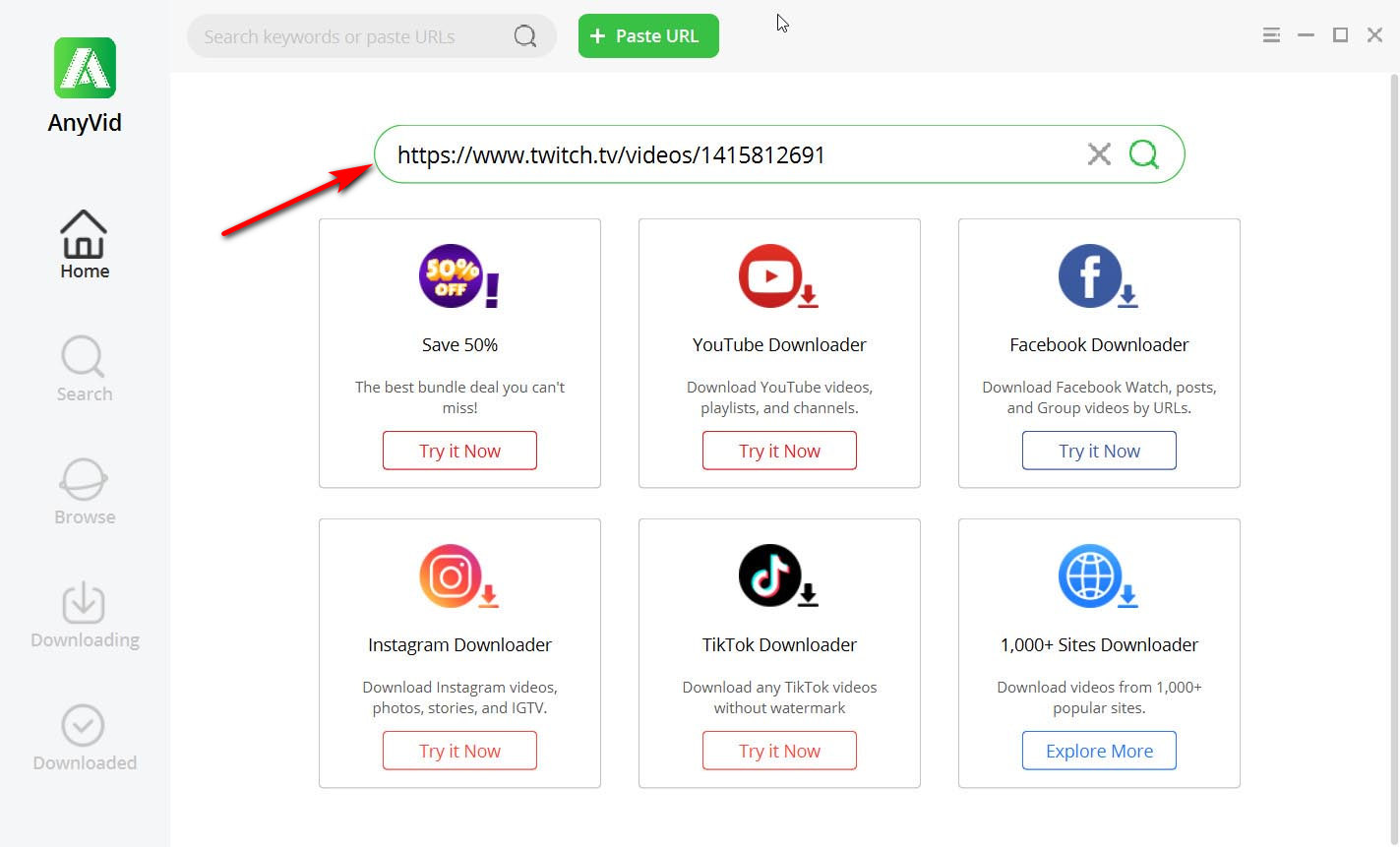This screenshot has width=1400, height=847.
Task: Click the top search bar magnifier icon
Action: click(525, 36)
